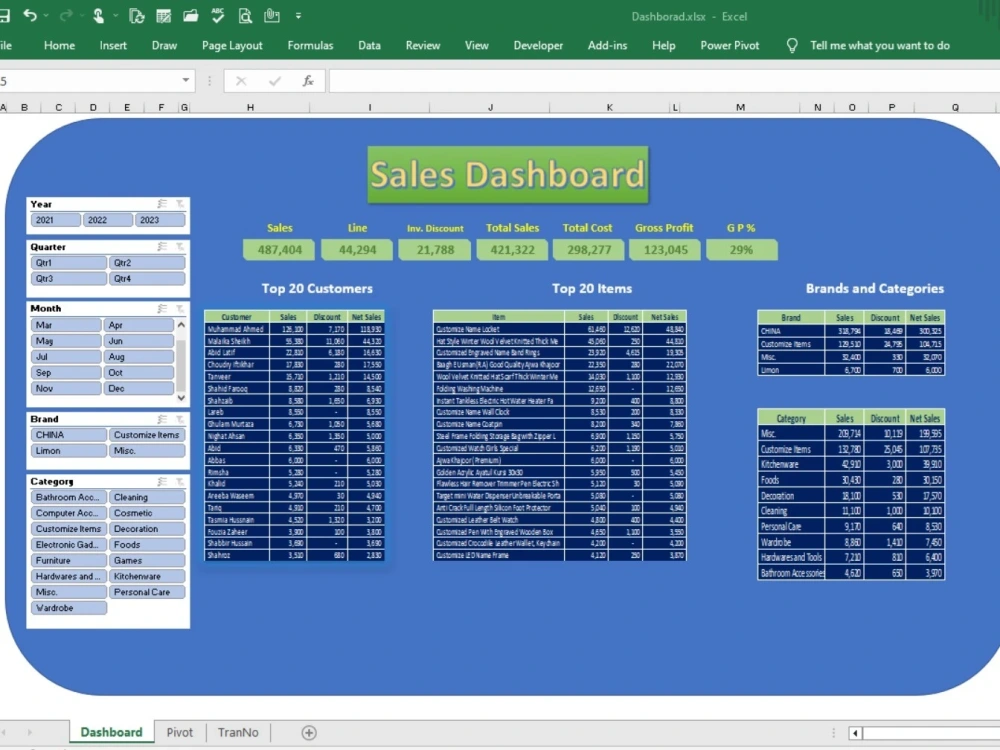Toggle the Qtr3 slicer item
The image size is (1000, 750).
tap(68, 279)
